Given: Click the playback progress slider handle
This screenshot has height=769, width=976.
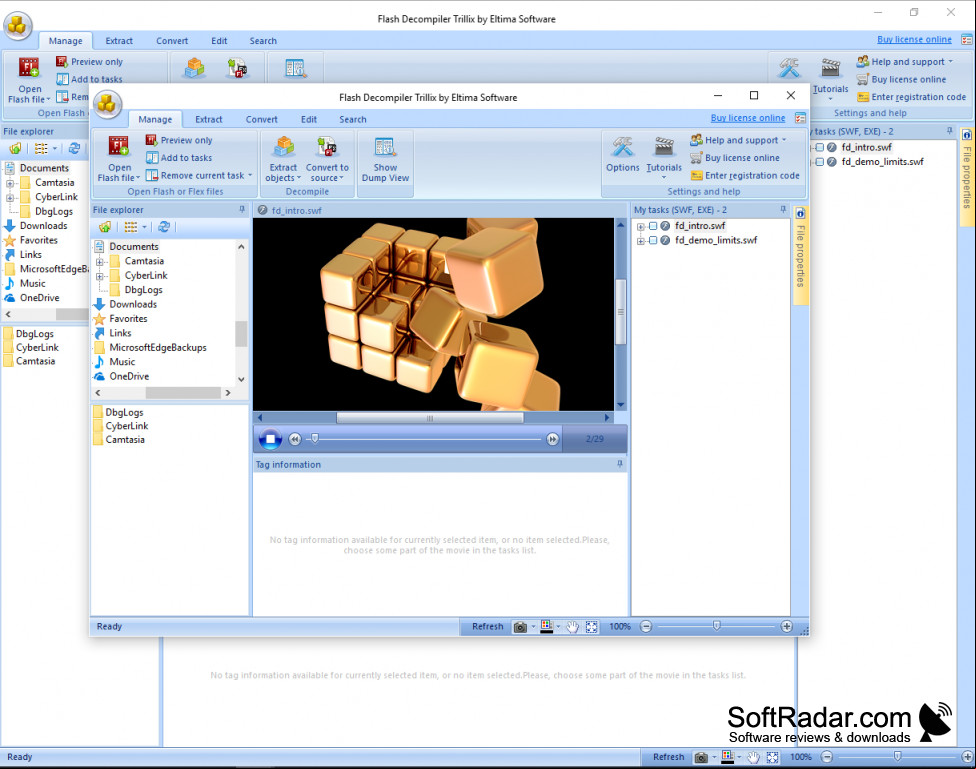Looking at the screenshot, I should click(315, 438).
